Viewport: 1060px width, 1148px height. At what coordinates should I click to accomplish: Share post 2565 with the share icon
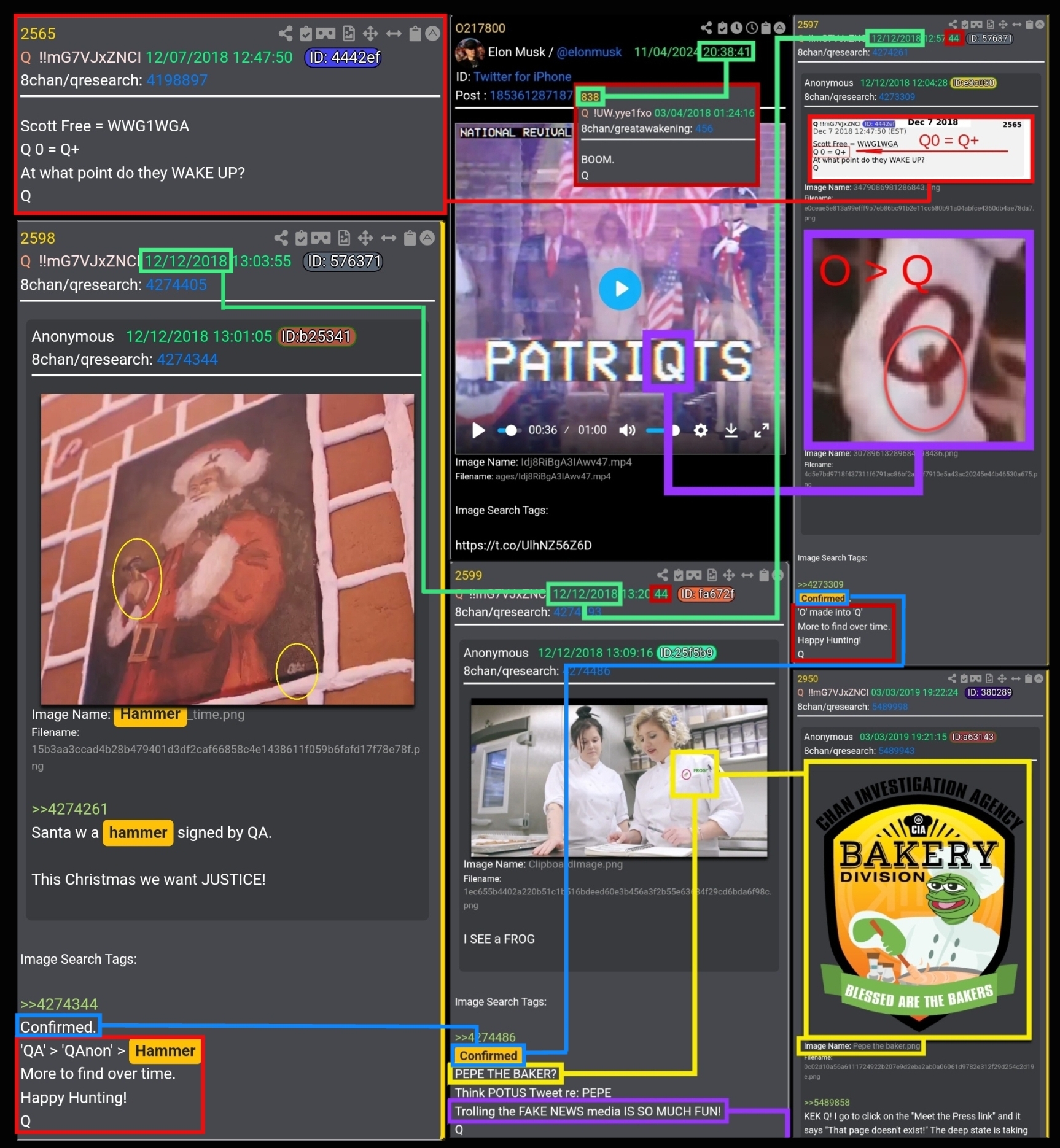(x=285, y=34)
